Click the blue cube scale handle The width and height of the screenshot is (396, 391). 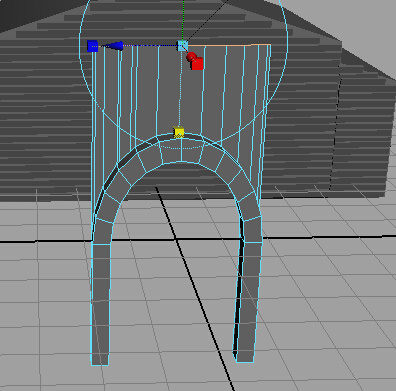(x=92, y=46)
